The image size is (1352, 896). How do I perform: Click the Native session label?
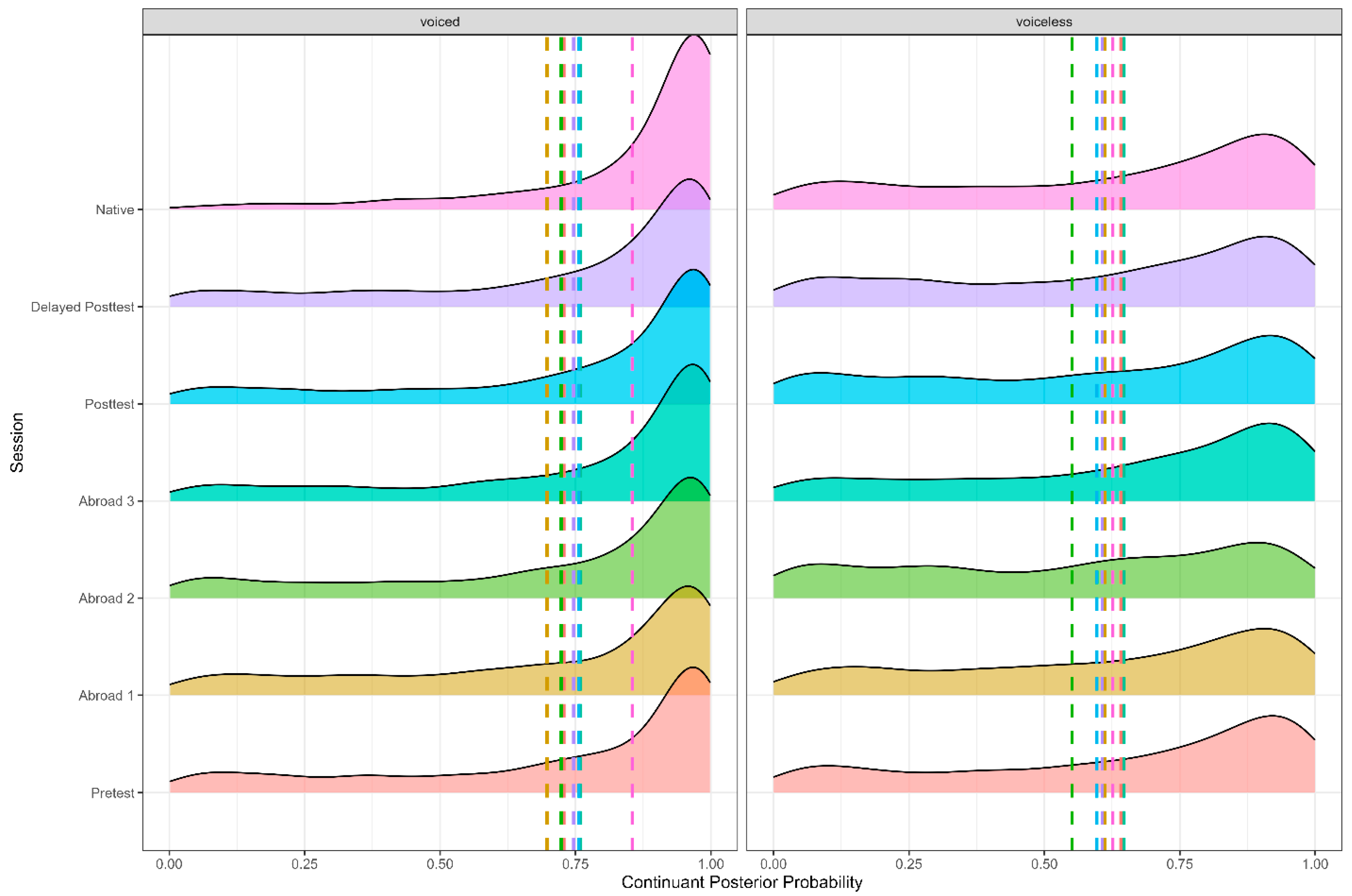coord(115,210)
